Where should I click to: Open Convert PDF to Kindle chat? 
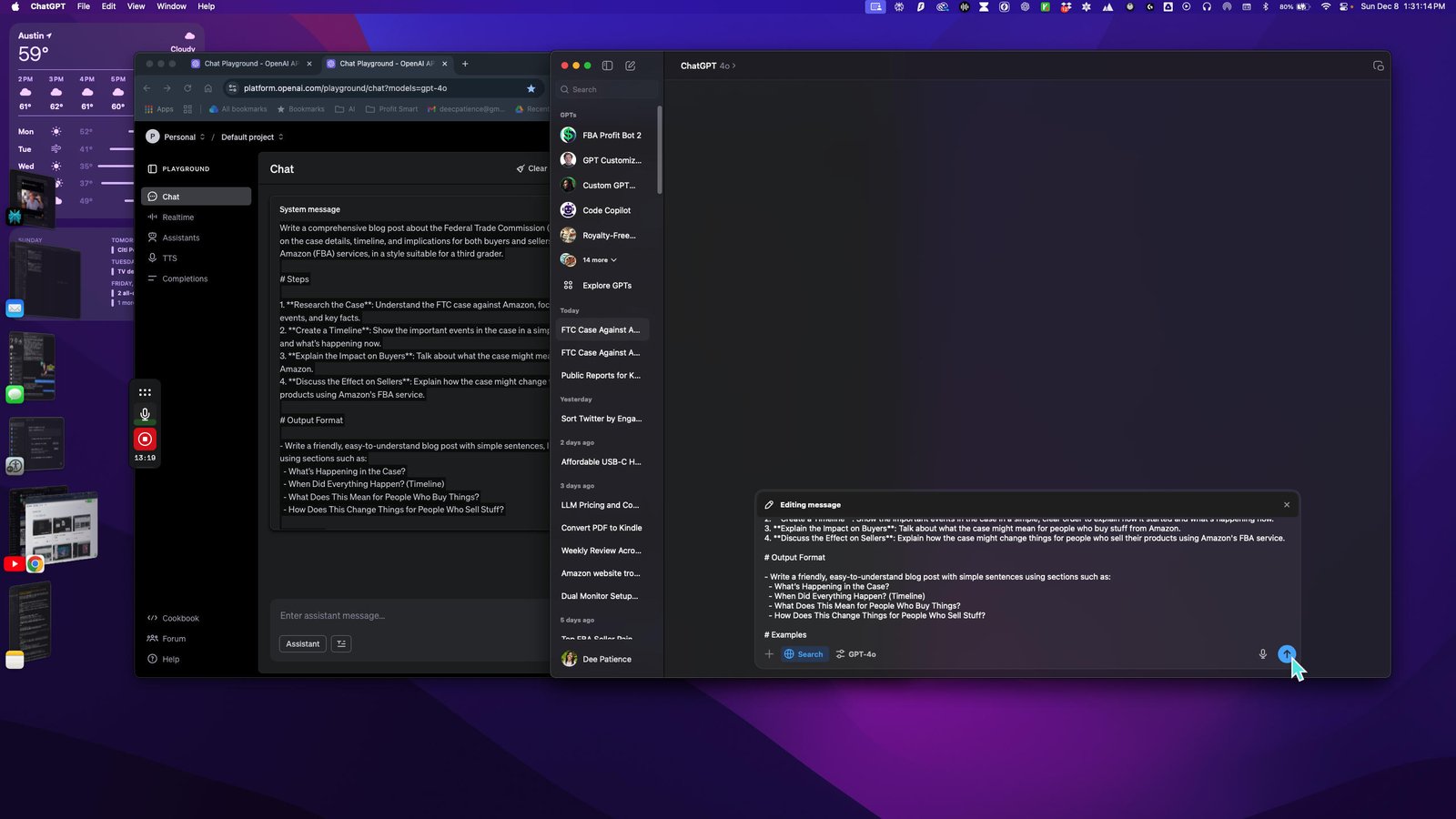tap(601, 528)
